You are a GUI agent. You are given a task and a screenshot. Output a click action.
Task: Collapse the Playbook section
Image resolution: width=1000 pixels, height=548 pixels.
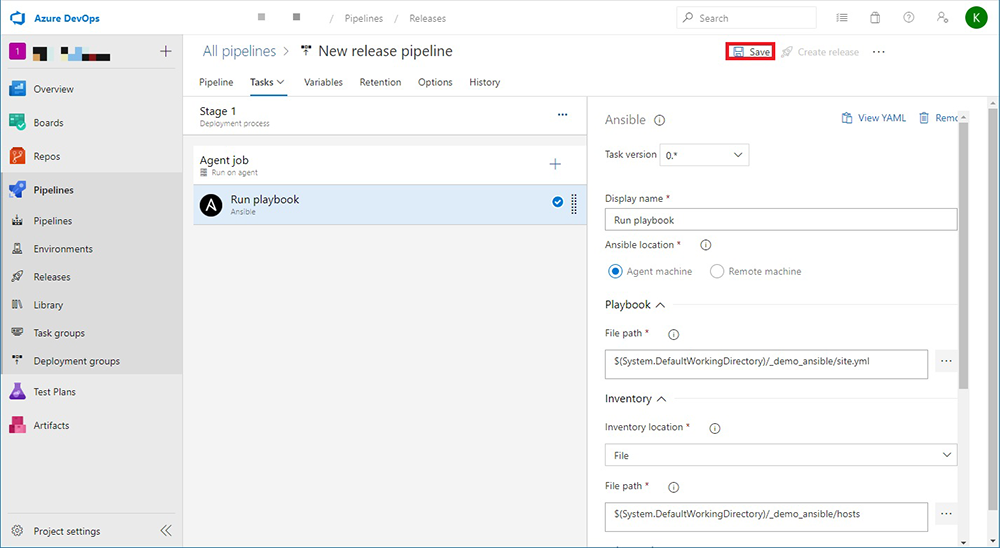pos(660,305)
